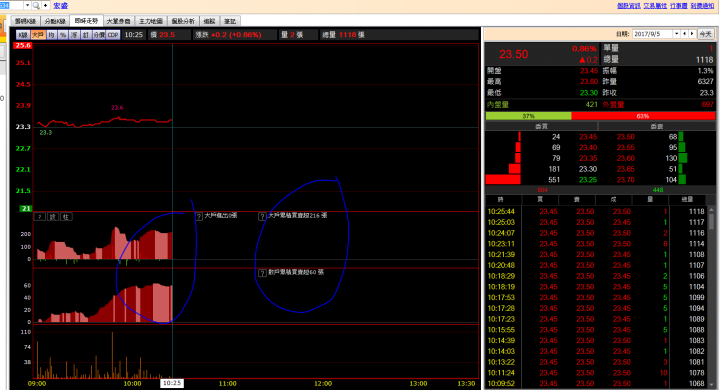Image resolution: width=720 pixels, height=390 pixels.
Task: Click the 23.3 low label on the price chart
Action: [45, 132]
